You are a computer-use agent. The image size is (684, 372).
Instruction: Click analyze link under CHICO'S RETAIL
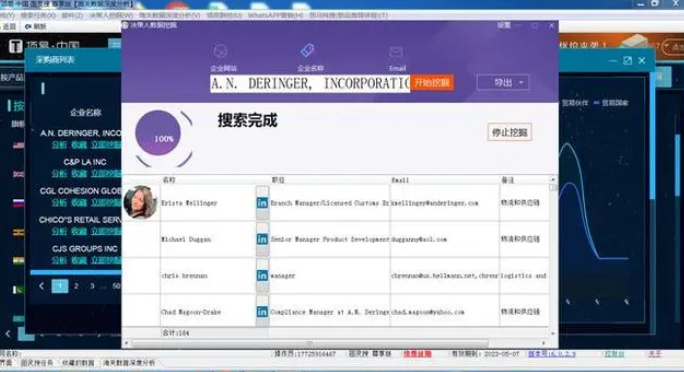point(59,231)
